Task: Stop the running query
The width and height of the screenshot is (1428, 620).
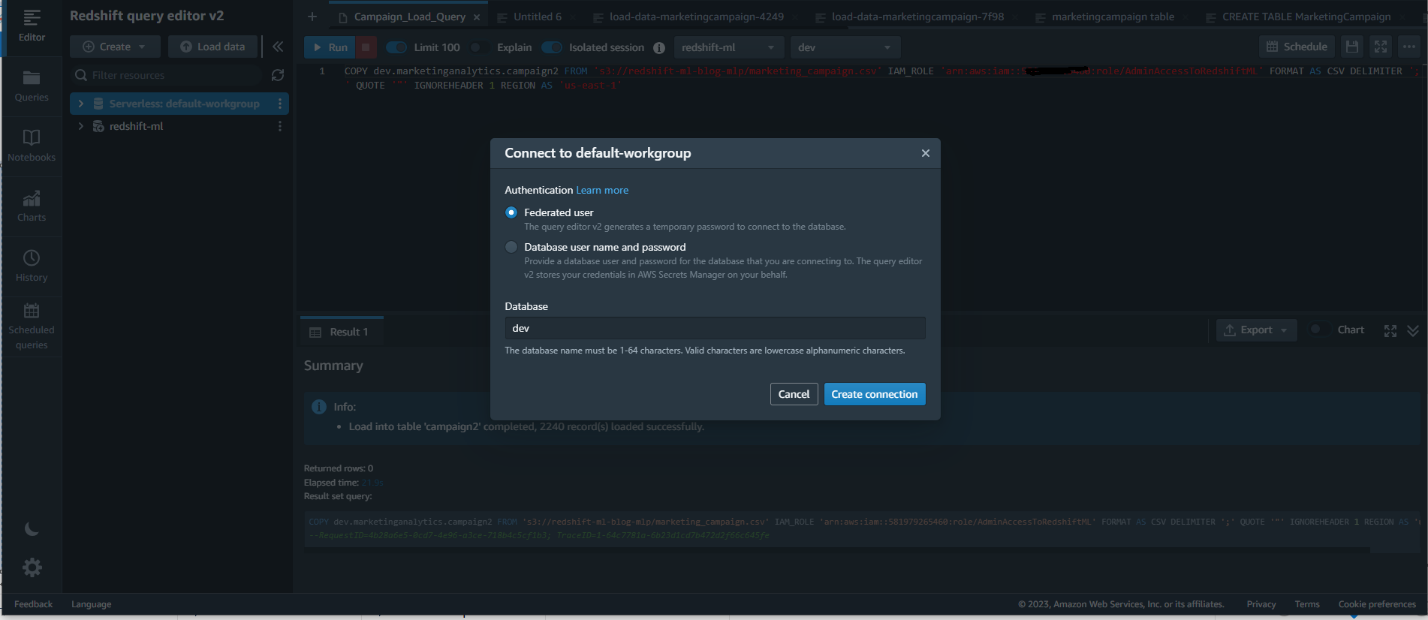Action: [367, 47]
